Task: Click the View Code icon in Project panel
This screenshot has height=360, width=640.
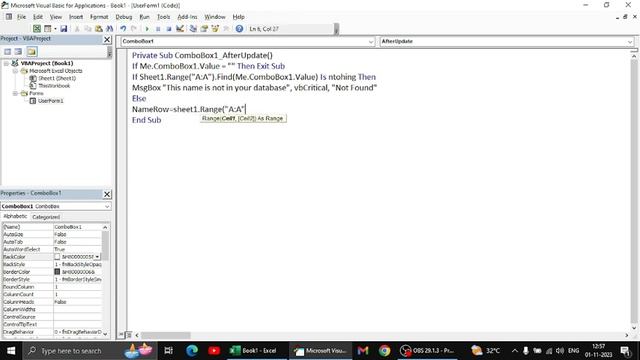Action: point(7,51)
